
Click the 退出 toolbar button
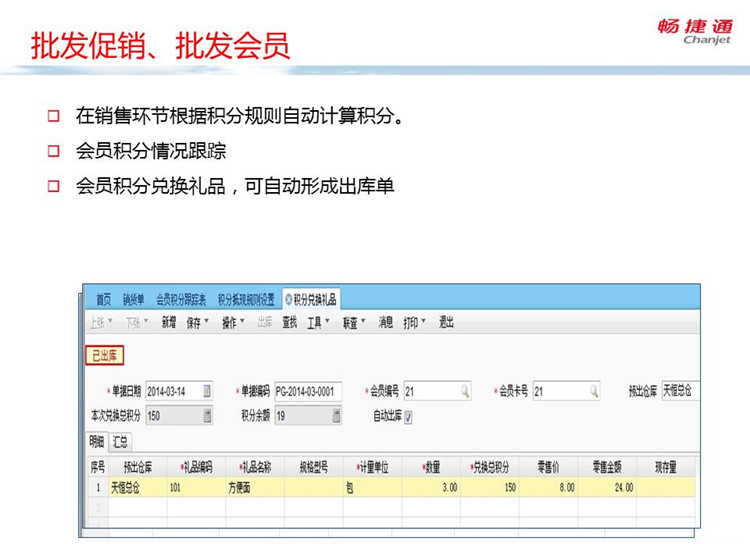pyautogui.click(x=446, y=322)
